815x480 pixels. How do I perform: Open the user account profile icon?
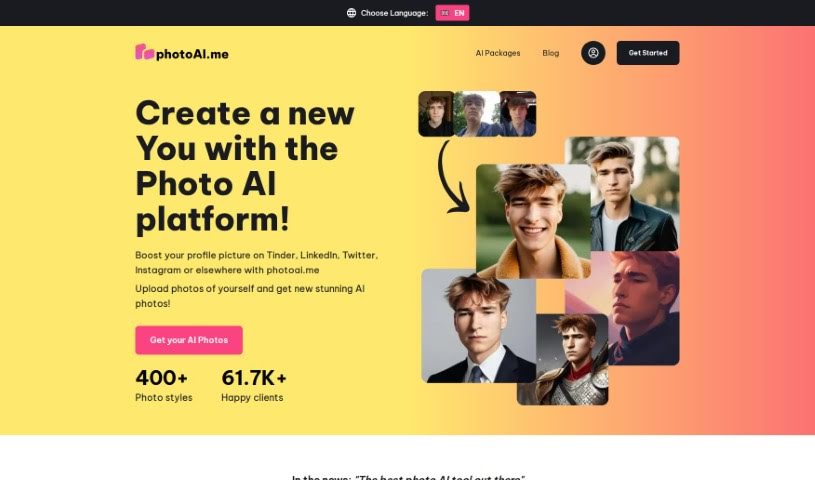[593, 53]
